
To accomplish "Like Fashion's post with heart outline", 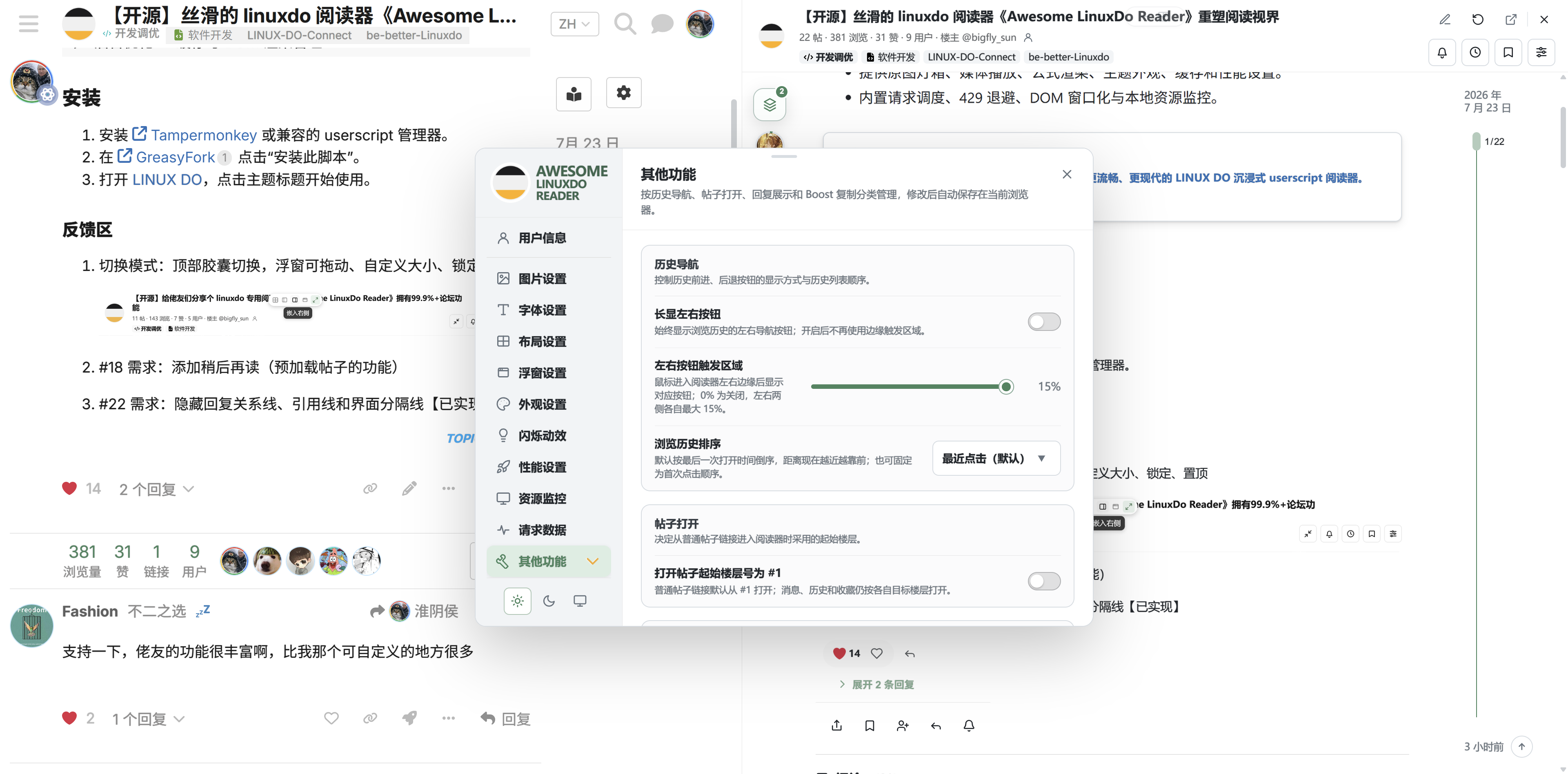I will (331, 719).
